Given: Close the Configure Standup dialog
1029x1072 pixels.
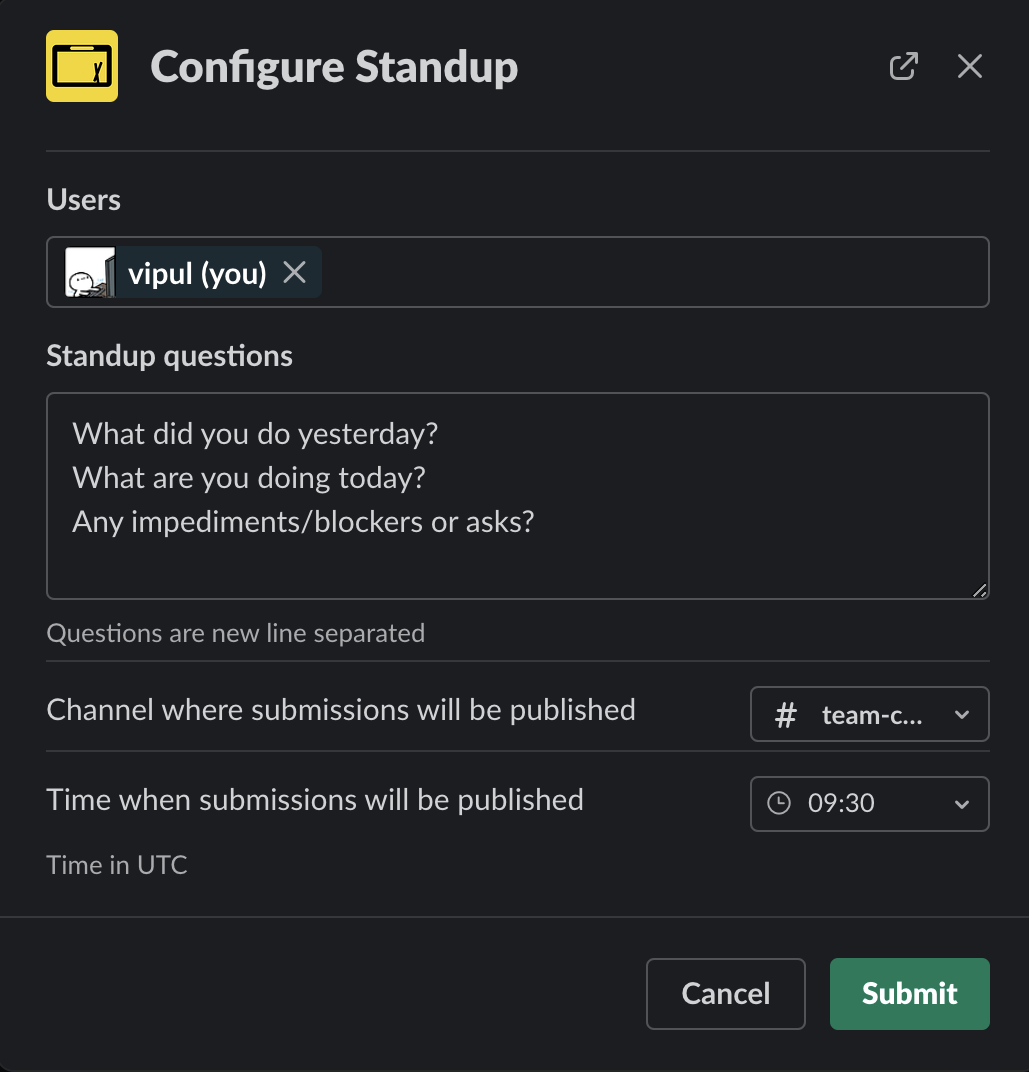Looking at the screenshot, I should [970, 66].
